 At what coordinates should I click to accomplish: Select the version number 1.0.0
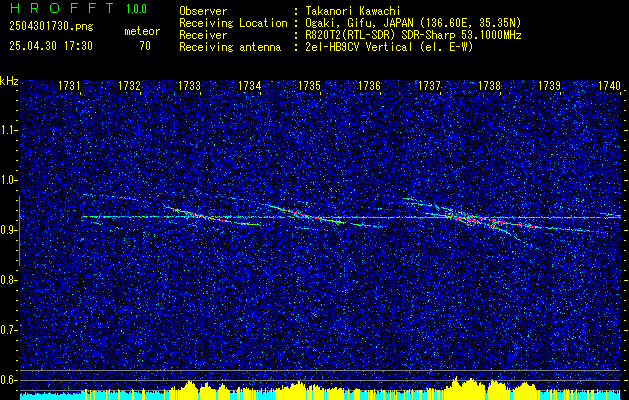pyautogui.click(x=136, y=9)
